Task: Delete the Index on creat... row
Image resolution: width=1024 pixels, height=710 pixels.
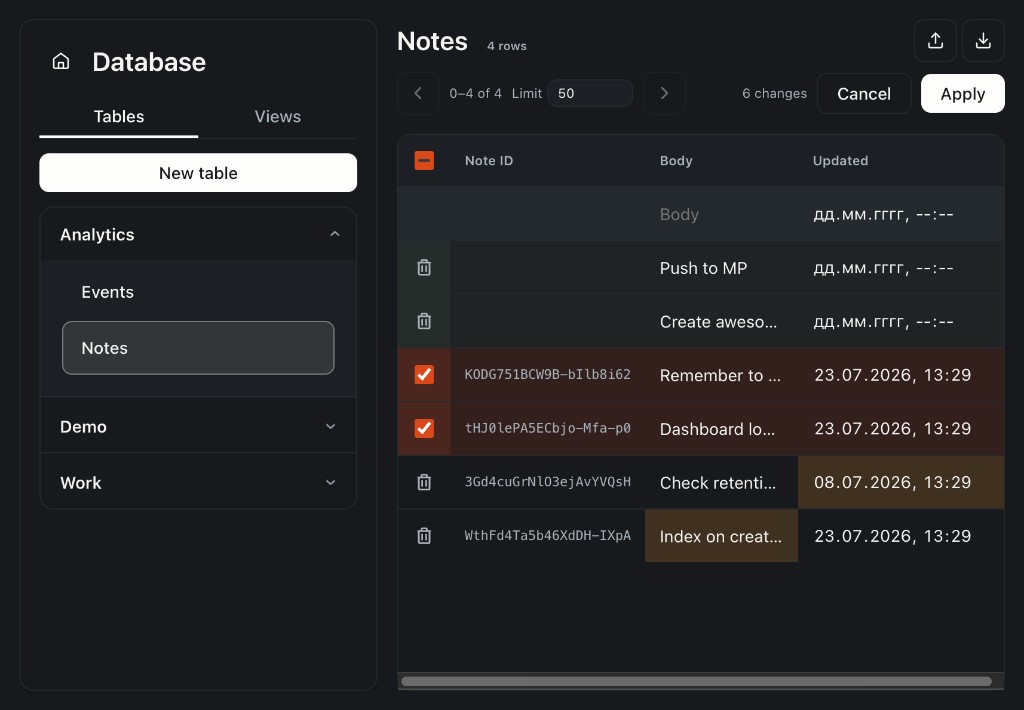Action: coord(424,536)
